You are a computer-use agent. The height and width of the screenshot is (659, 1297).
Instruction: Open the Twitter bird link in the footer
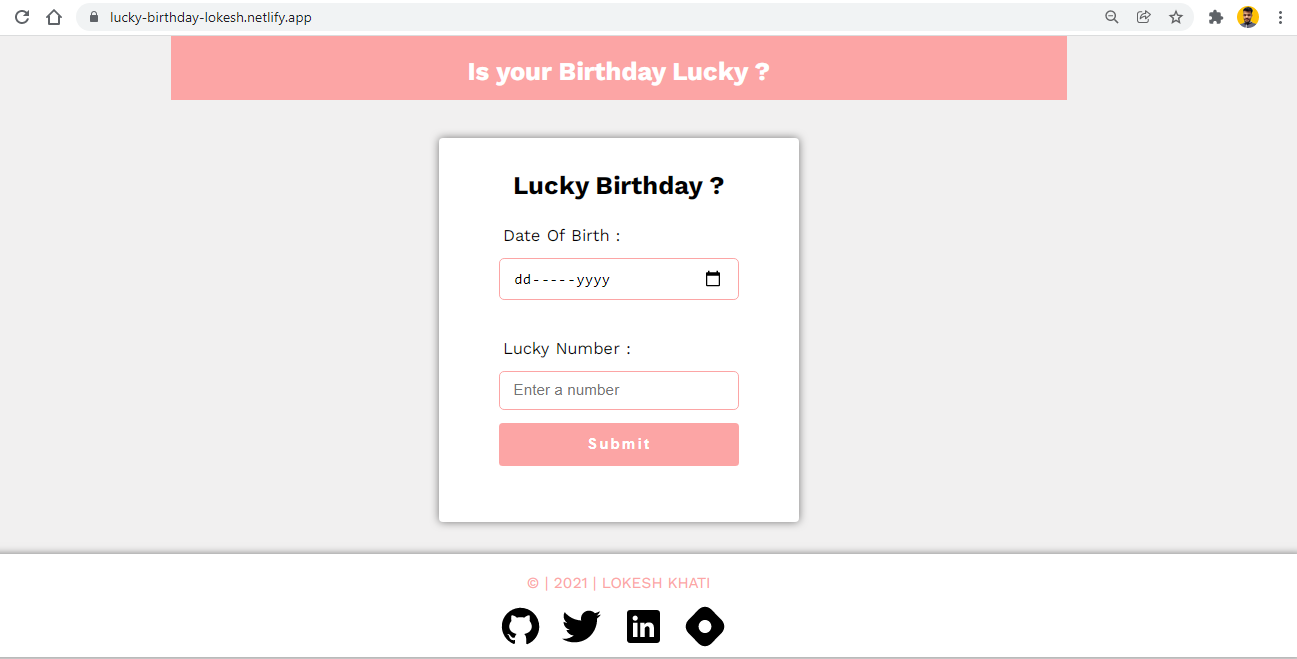581,627
